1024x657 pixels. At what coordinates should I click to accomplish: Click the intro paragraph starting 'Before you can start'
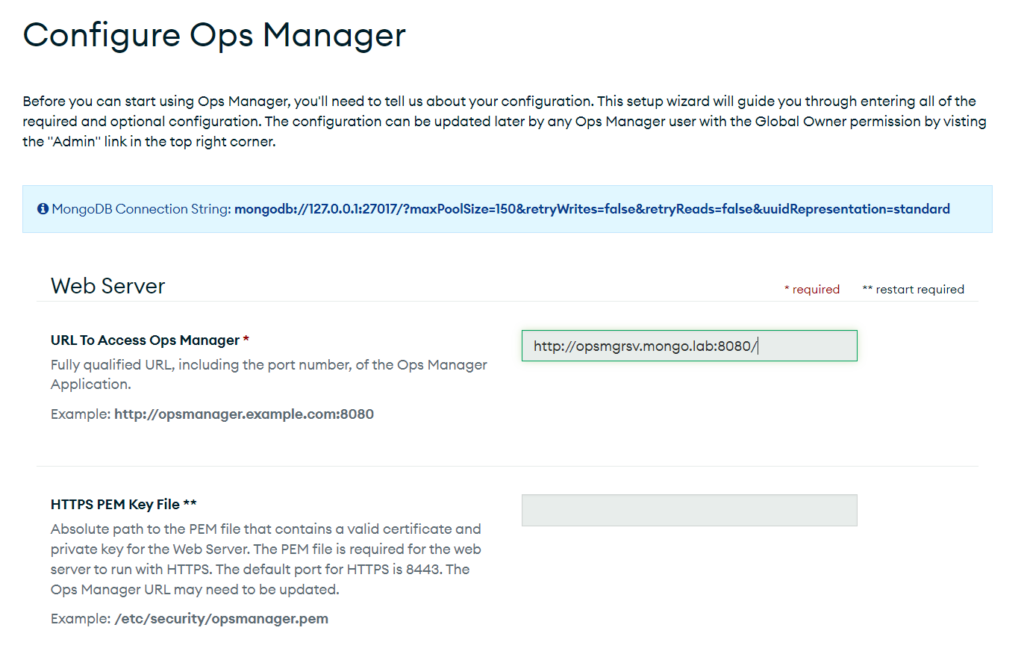(x=504, y=121)
